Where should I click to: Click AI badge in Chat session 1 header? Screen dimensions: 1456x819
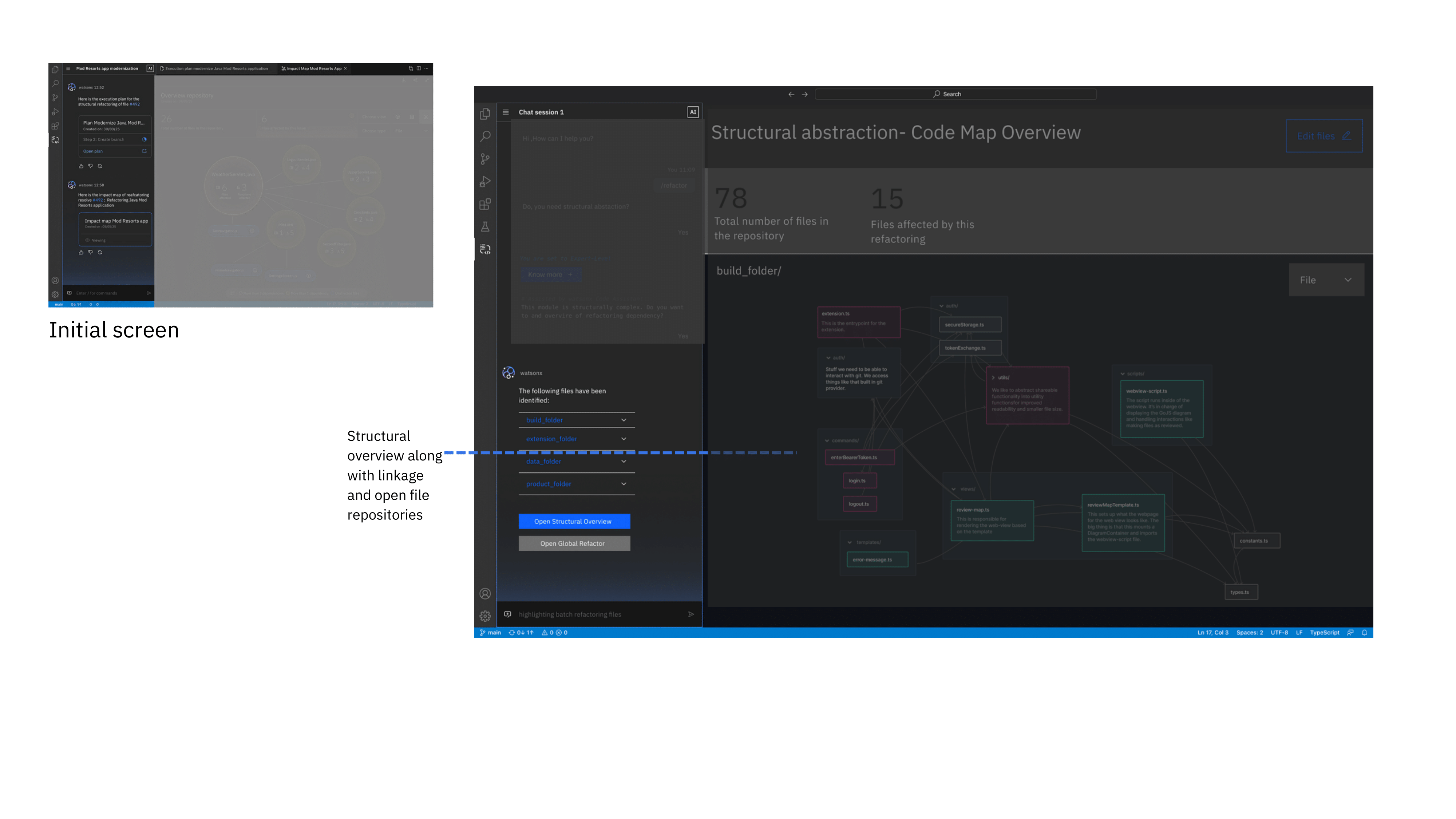click(692, 112)
